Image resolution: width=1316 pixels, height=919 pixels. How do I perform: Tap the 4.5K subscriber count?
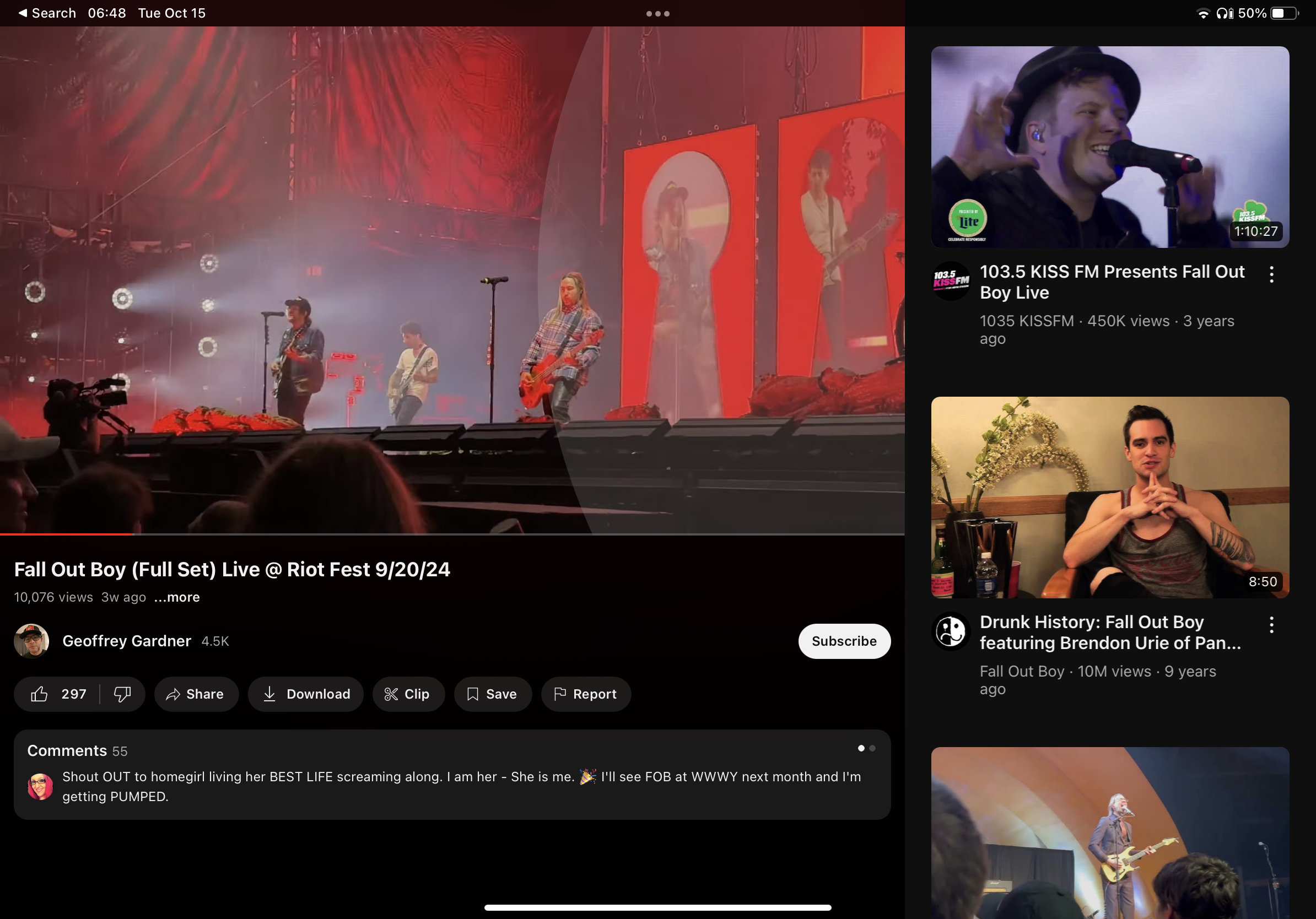click(x=215, y=641)
